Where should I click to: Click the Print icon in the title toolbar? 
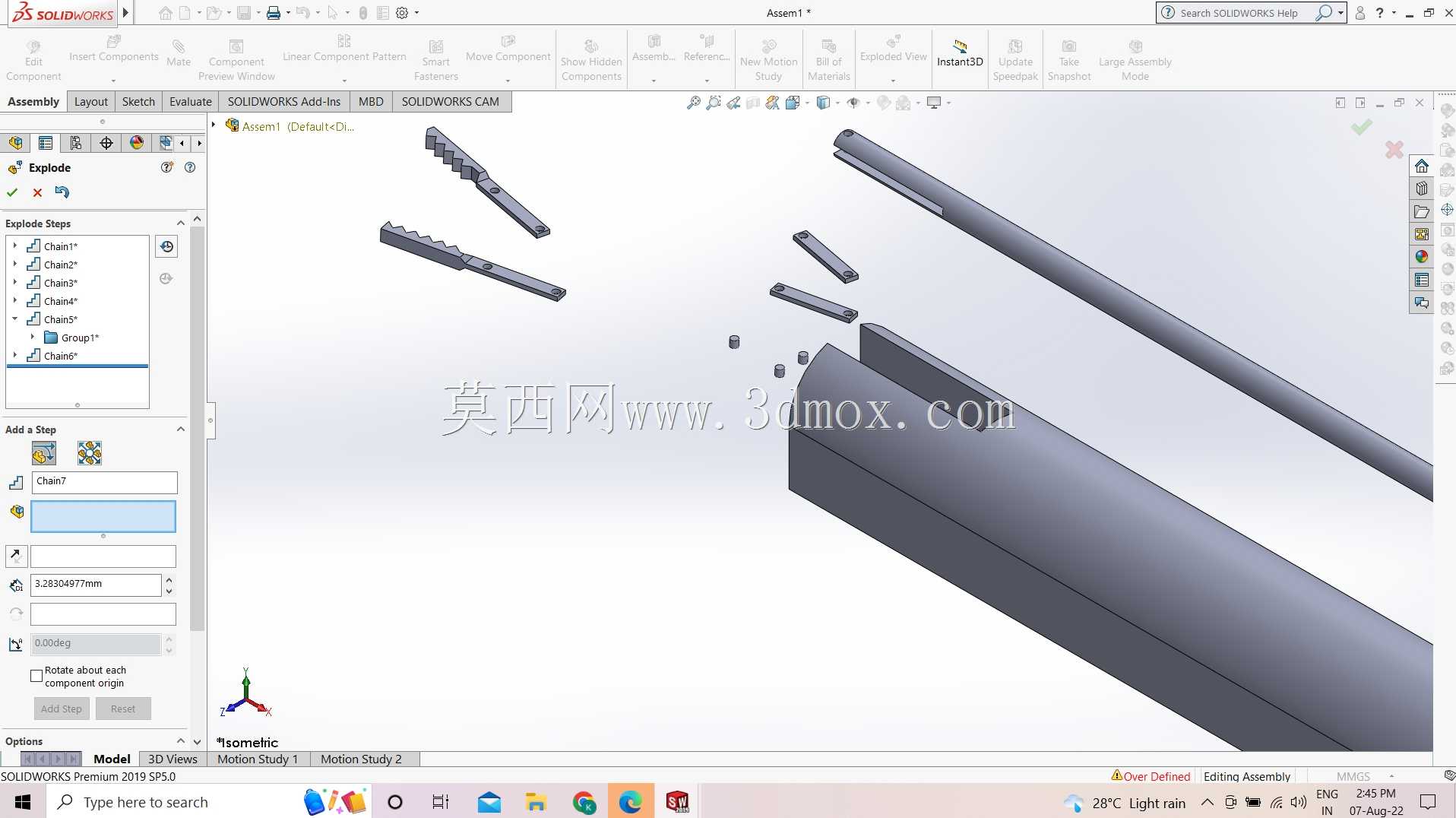(x=274, y=13)
